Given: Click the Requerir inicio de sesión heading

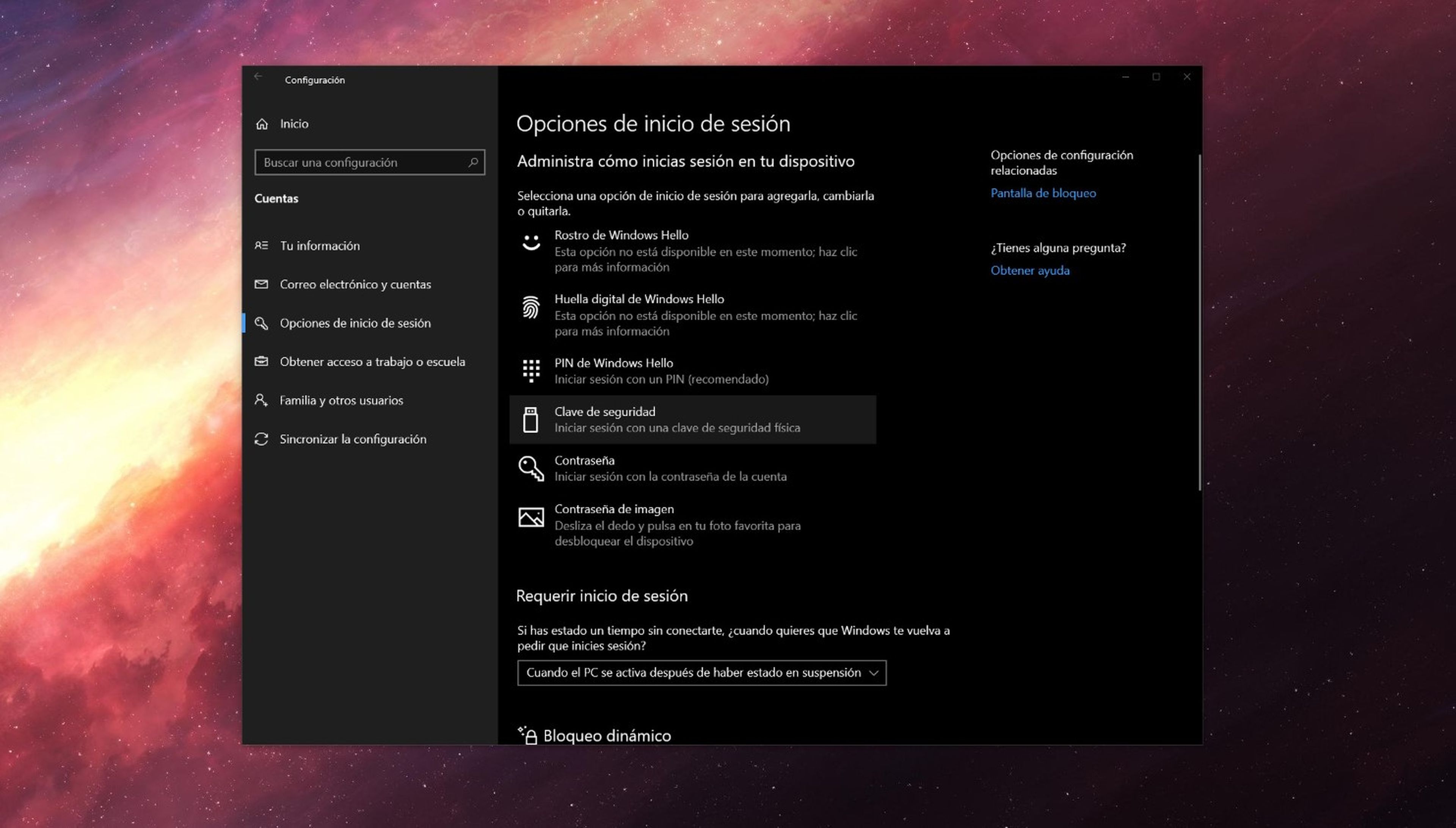Looking at the screenshot, I should click(x=602, y=596).
